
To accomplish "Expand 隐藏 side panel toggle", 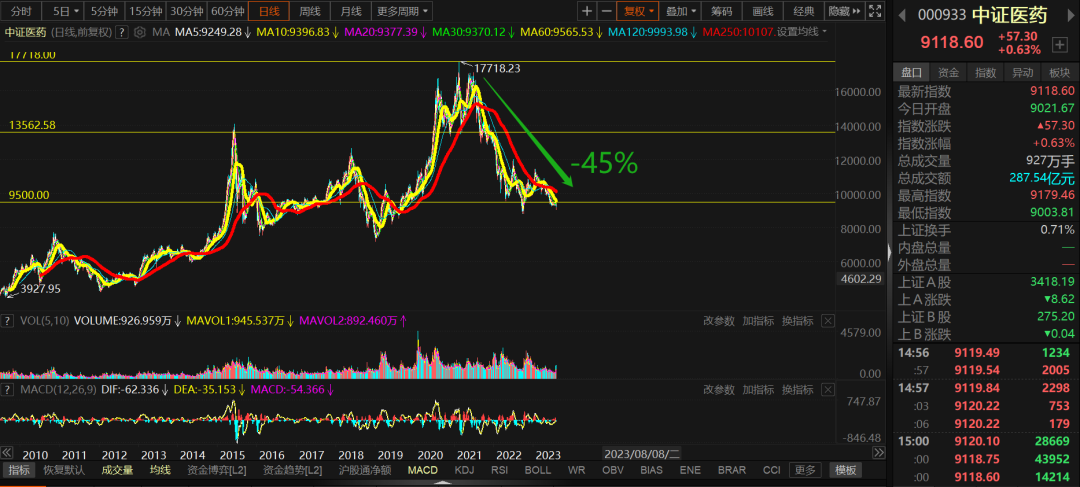I will [845, 11].
